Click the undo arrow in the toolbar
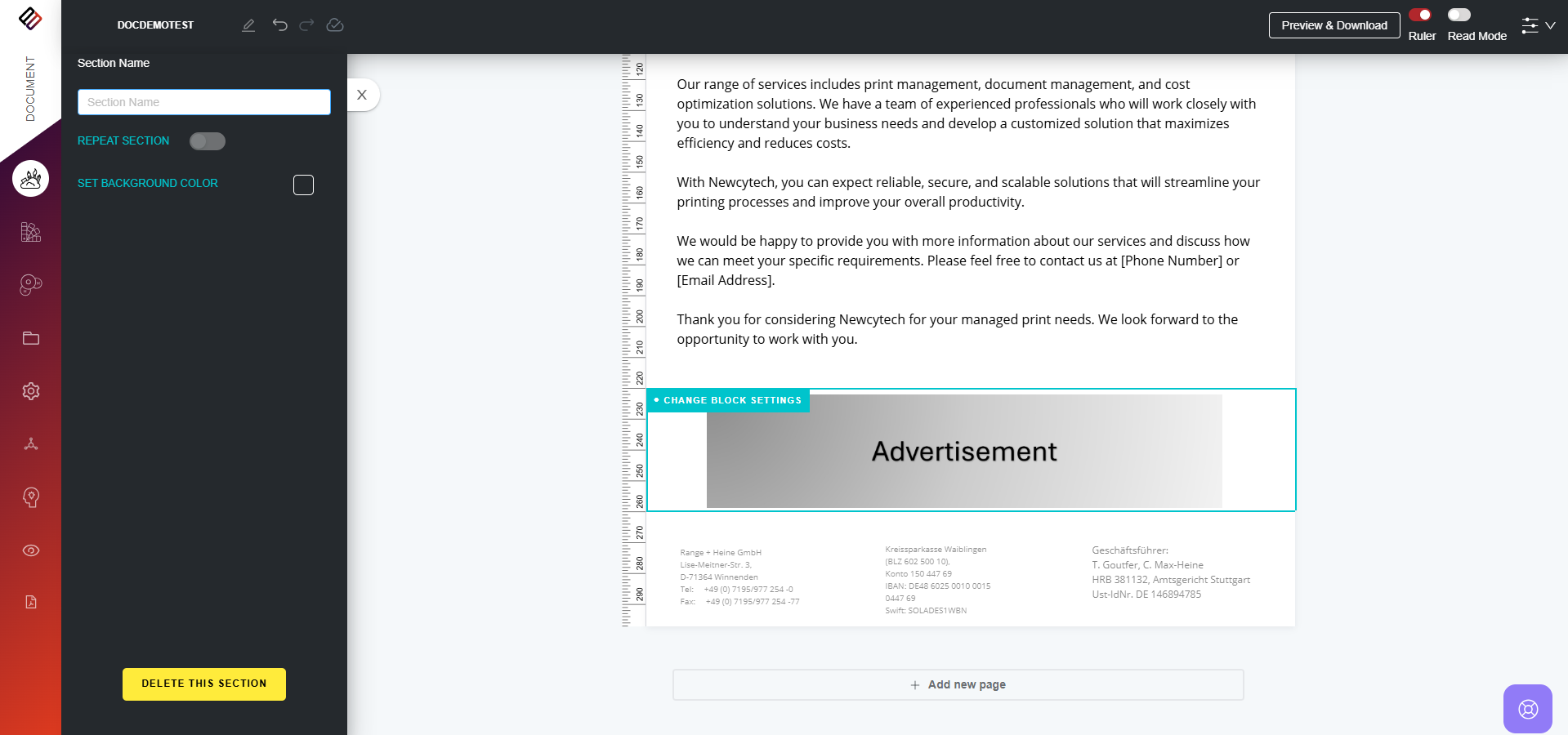Screen dimensions: 1568x735 point(281,24)
